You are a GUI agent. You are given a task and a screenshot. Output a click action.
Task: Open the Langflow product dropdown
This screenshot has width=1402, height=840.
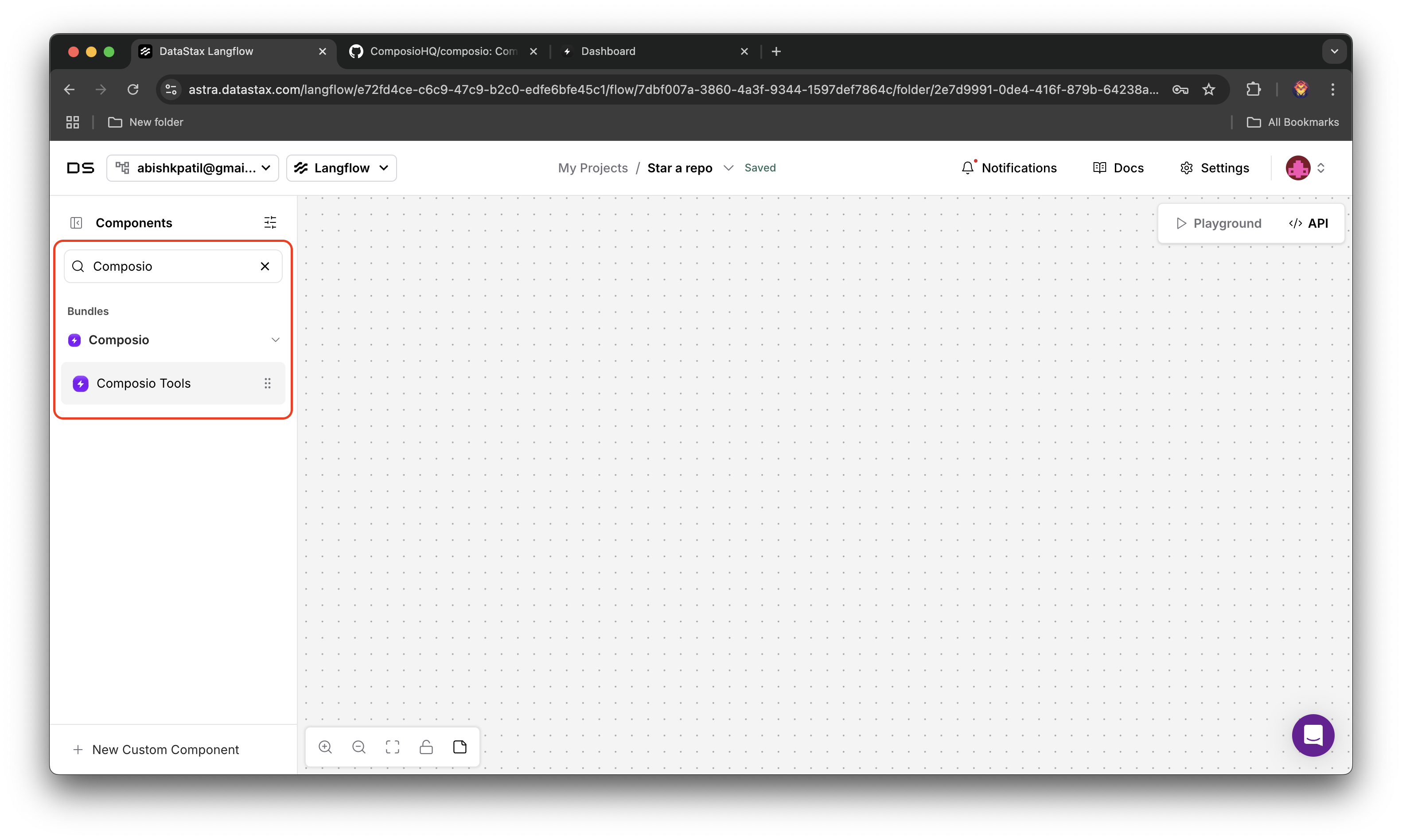click(341, 168)
